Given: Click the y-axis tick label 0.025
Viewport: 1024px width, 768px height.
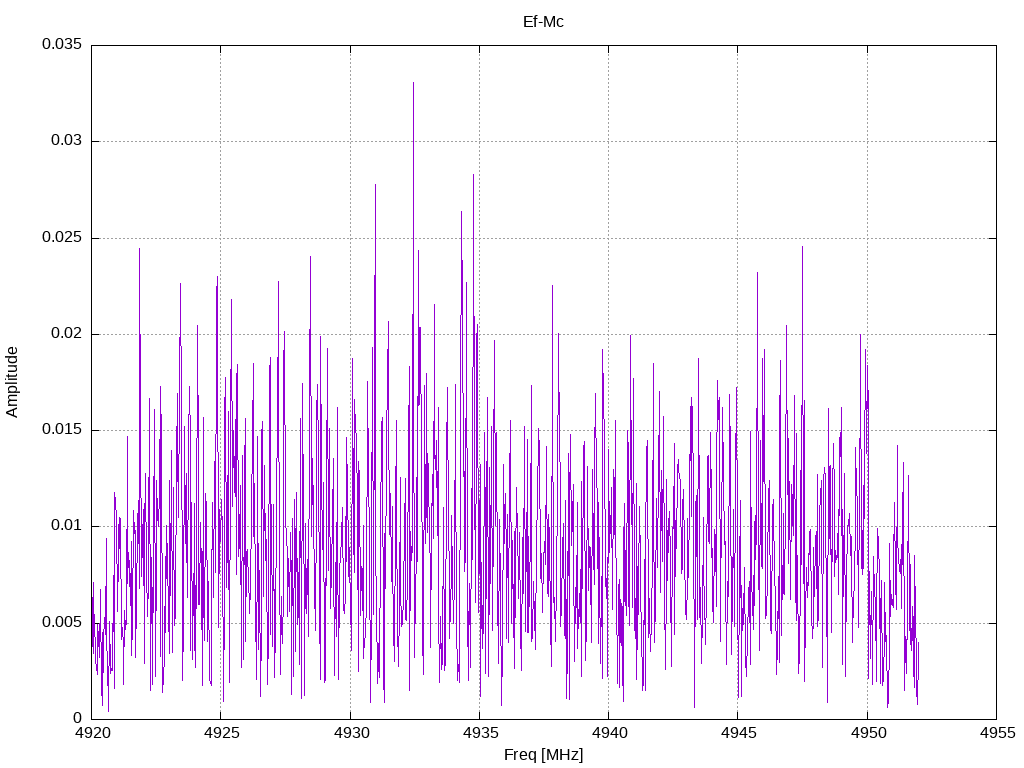Looking at the screenshot, I should click(x=62, y=237).
